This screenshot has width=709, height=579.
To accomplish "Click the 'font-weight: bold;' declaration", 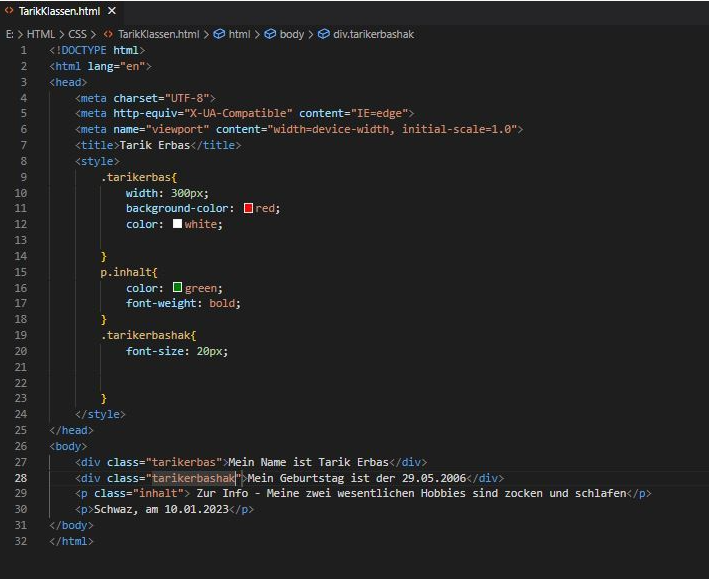I will click(183, 304).
